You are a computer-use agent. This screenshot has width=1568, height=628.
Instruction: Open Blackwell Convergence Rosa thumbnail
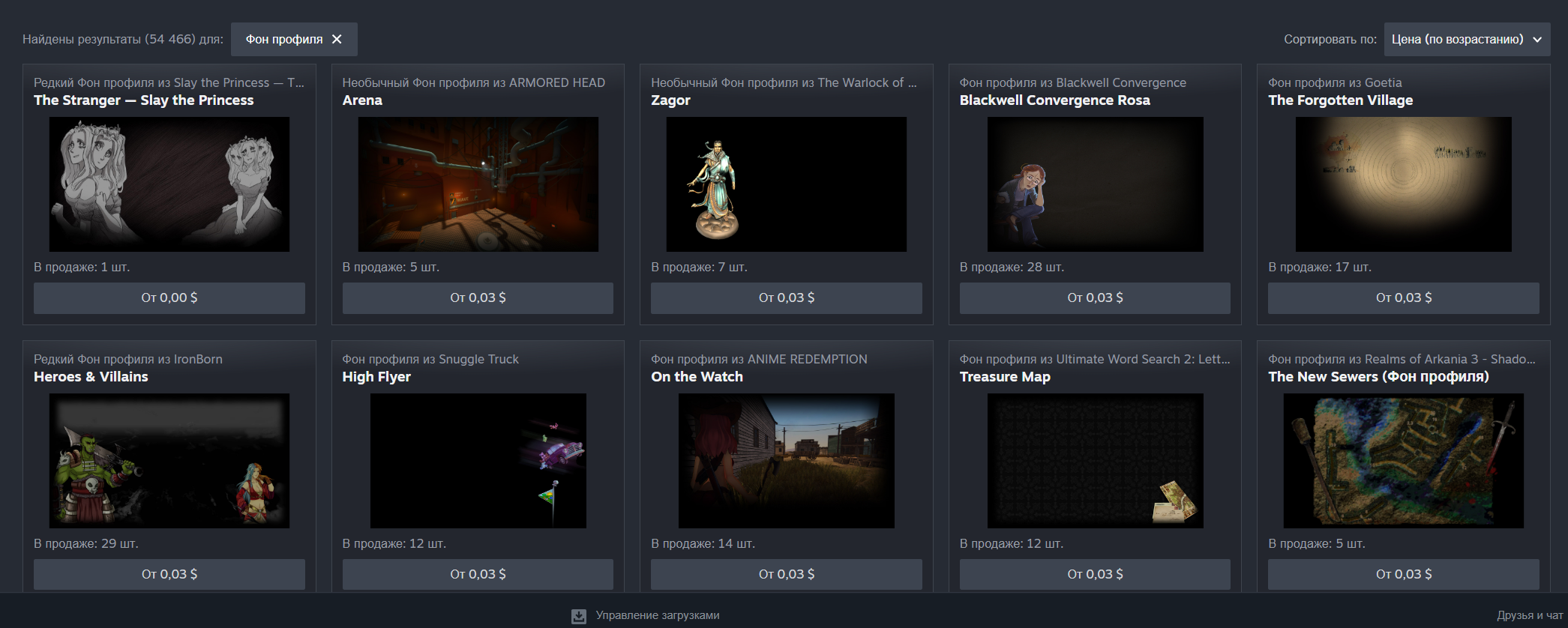point(1095,184)
